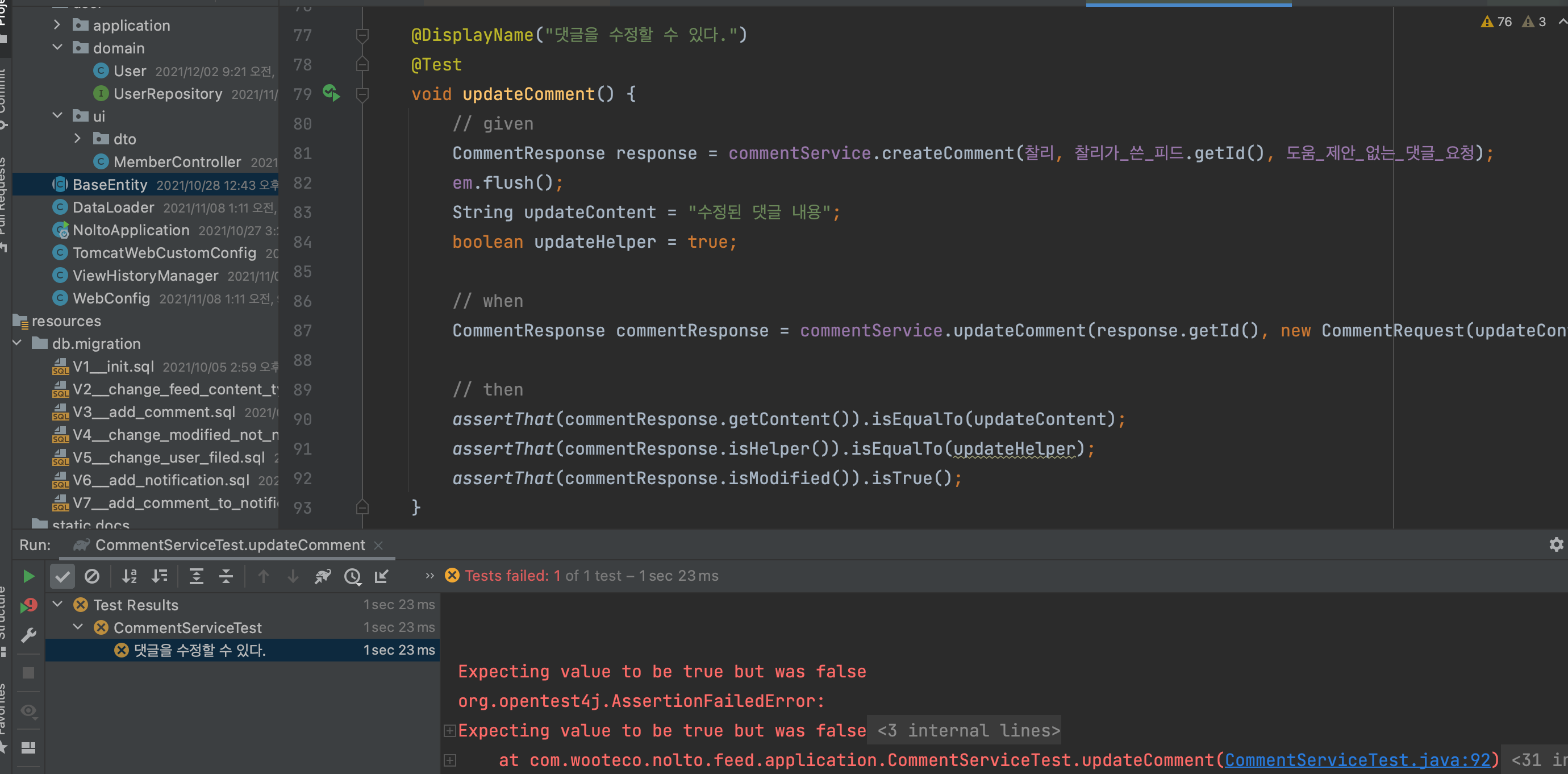
Task: Open test history clock icon
Action: (352, 576)
